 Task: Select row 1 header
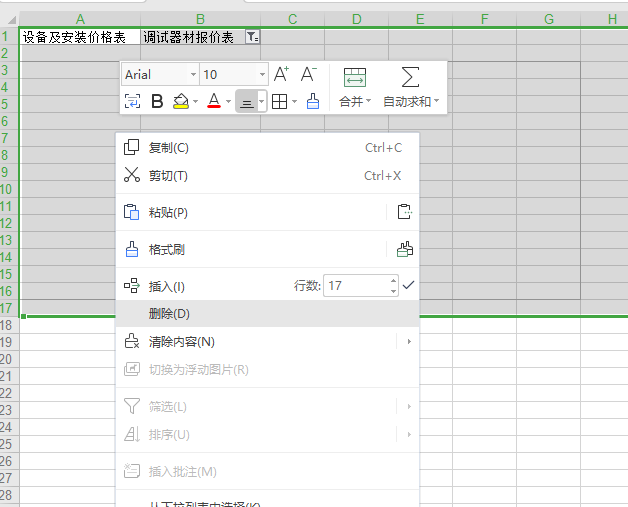tap(9, 37)
